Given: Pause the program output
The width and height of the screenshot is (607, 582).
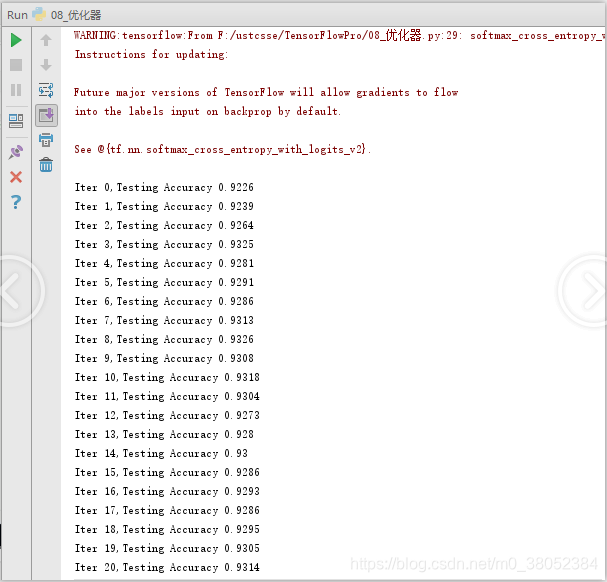Looking at the screenshot, I should (16, 90).
